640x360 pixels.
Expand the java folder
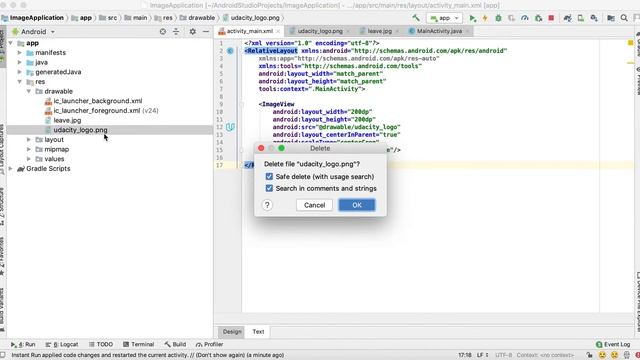click(x=20, y=62)
